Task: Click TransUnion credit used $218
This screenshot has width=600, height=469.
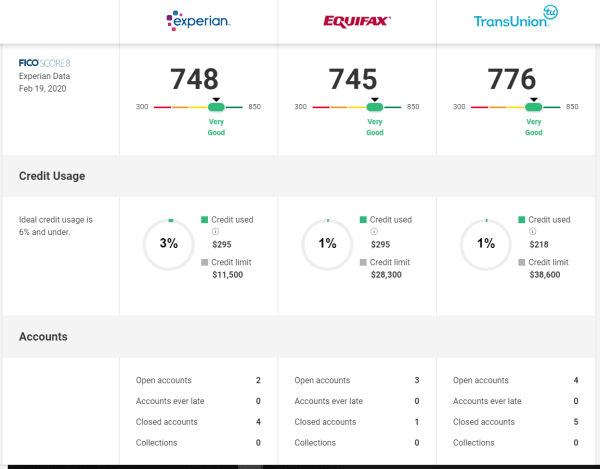Action: pos(539,244)
